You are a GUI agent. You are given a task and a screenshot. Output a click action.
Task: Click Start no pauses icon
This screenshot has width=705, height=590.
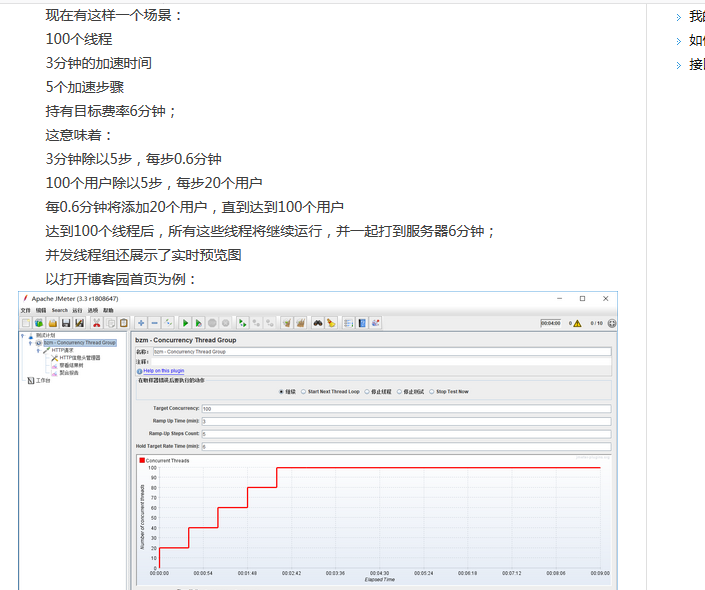[x=198, y=323]
